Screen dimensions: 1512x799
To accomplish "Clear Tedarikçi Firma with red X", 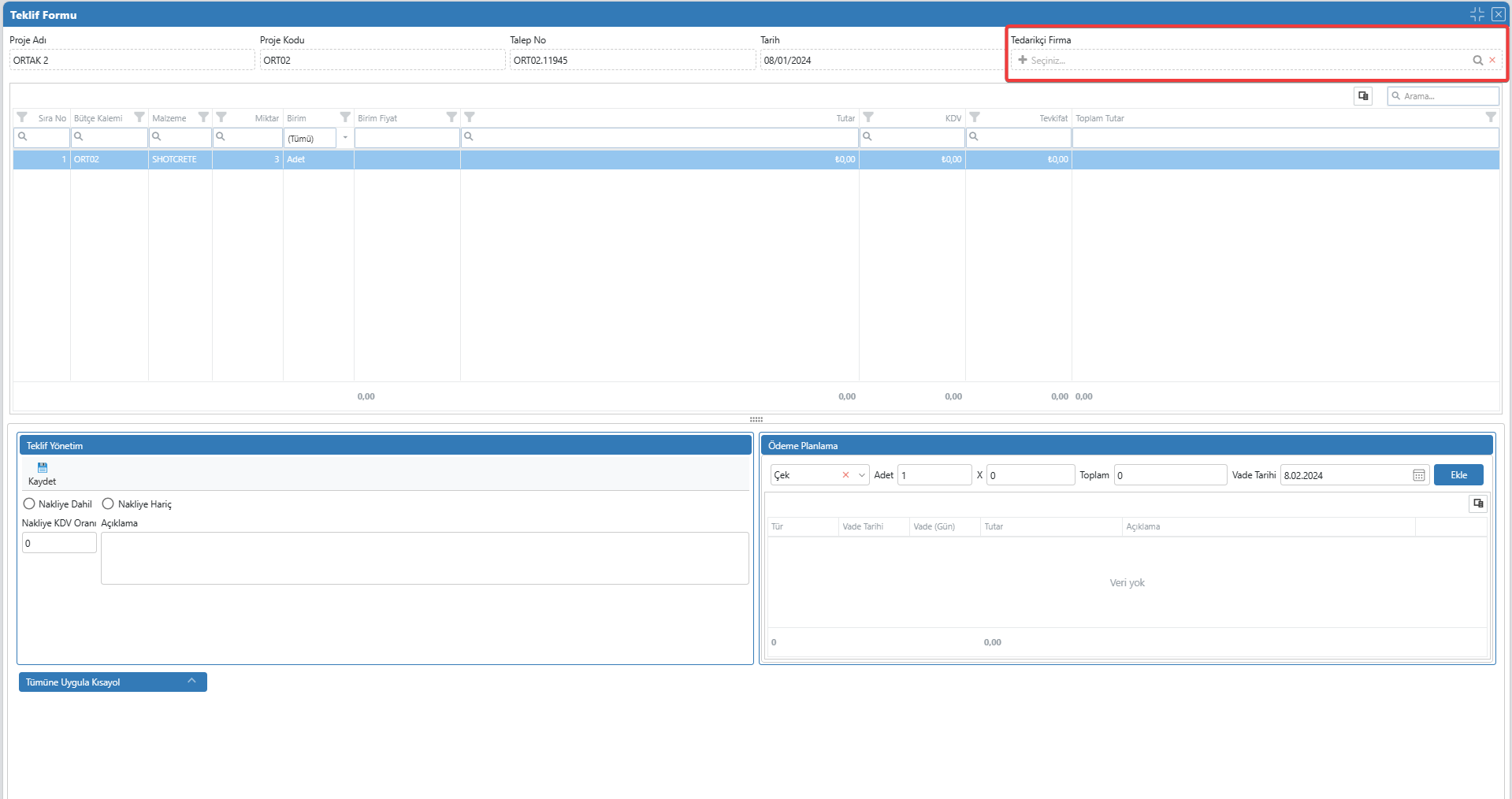I will click(x=1492, y=61).
